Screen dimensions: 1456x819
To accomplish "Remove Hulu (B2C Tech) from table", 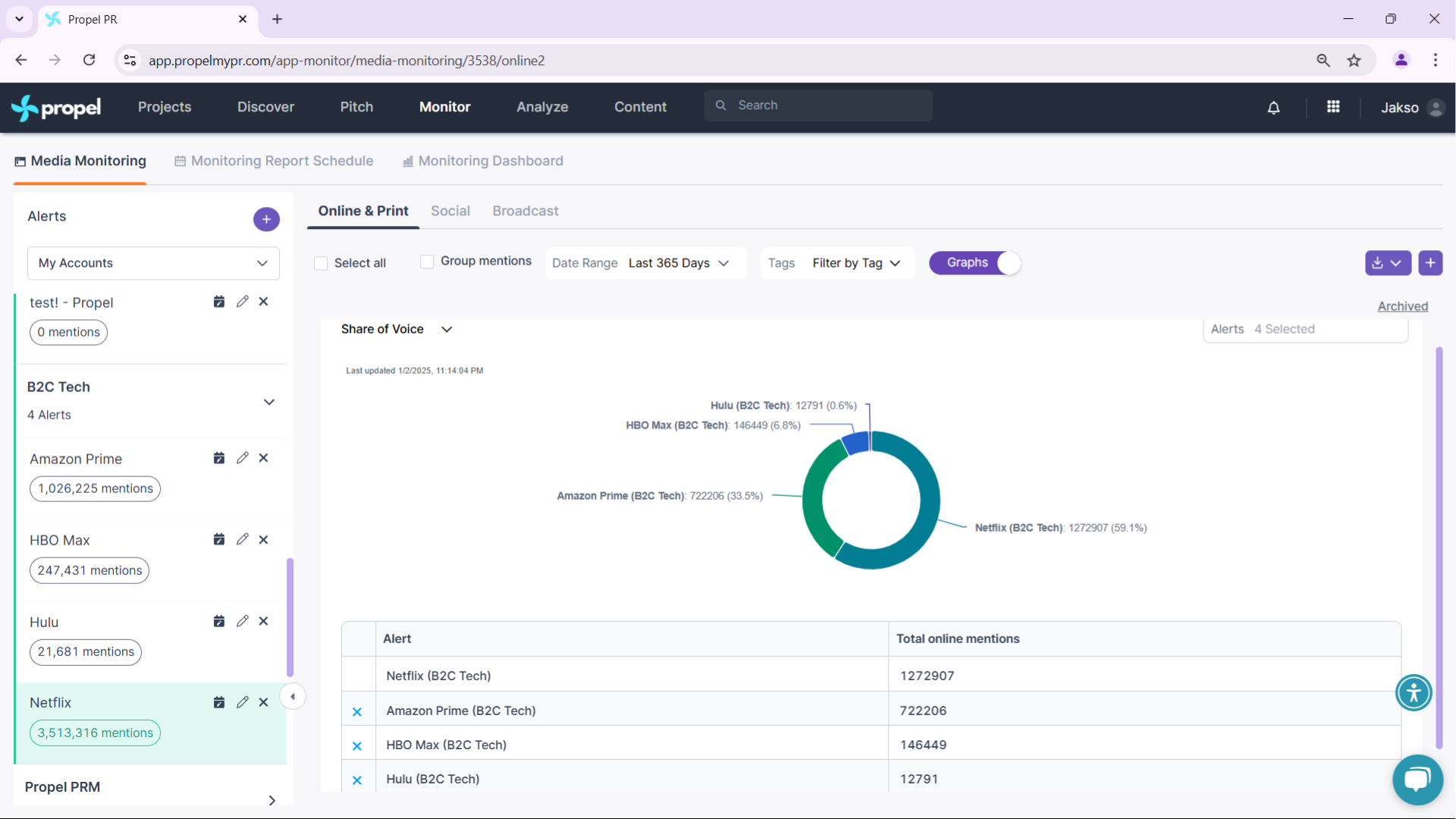I will click(357, 780).
